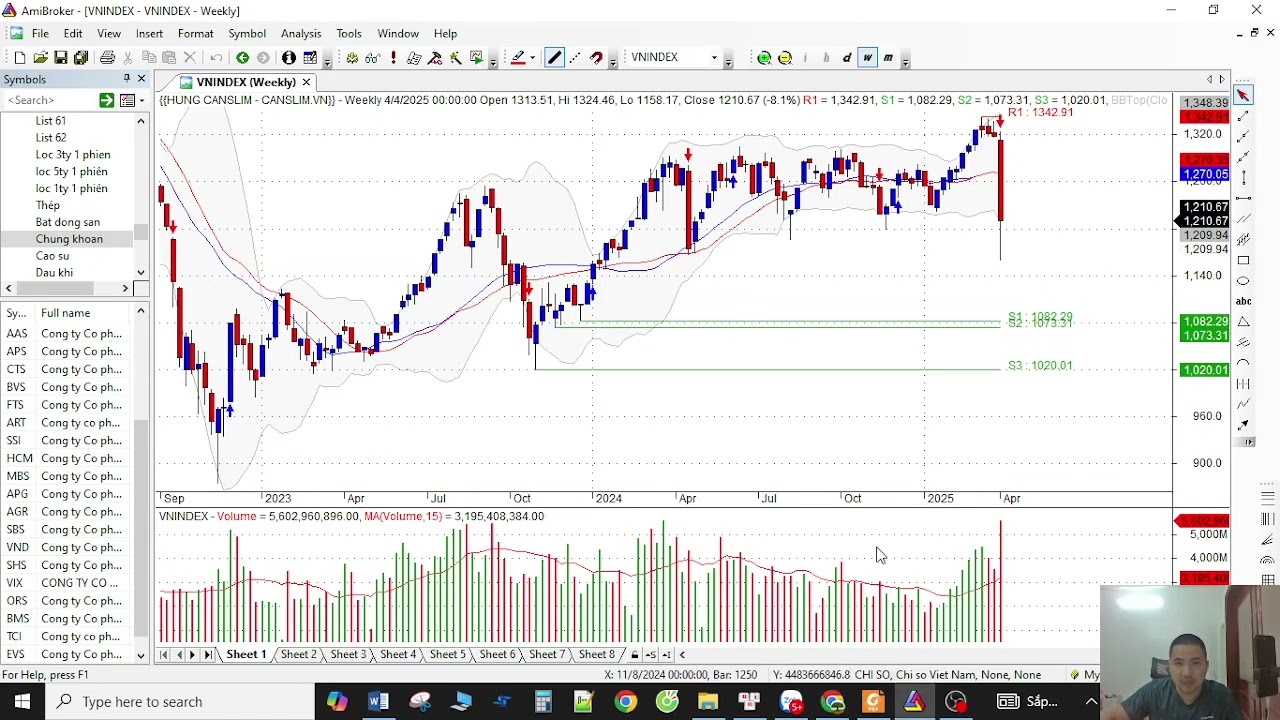The height and width of the screenshot is (720, 1280).
Task: Choose the abc text tool
Action: click(1243, 301)
